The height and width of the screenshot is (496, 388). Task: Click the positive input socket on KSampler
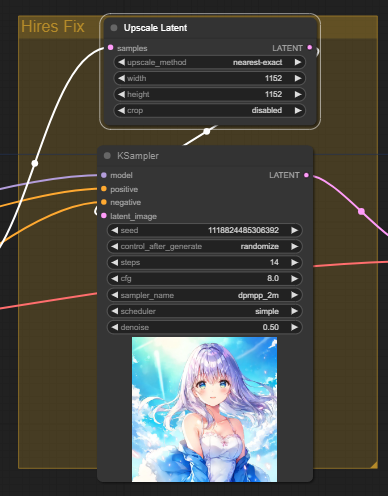click(104, 189)
